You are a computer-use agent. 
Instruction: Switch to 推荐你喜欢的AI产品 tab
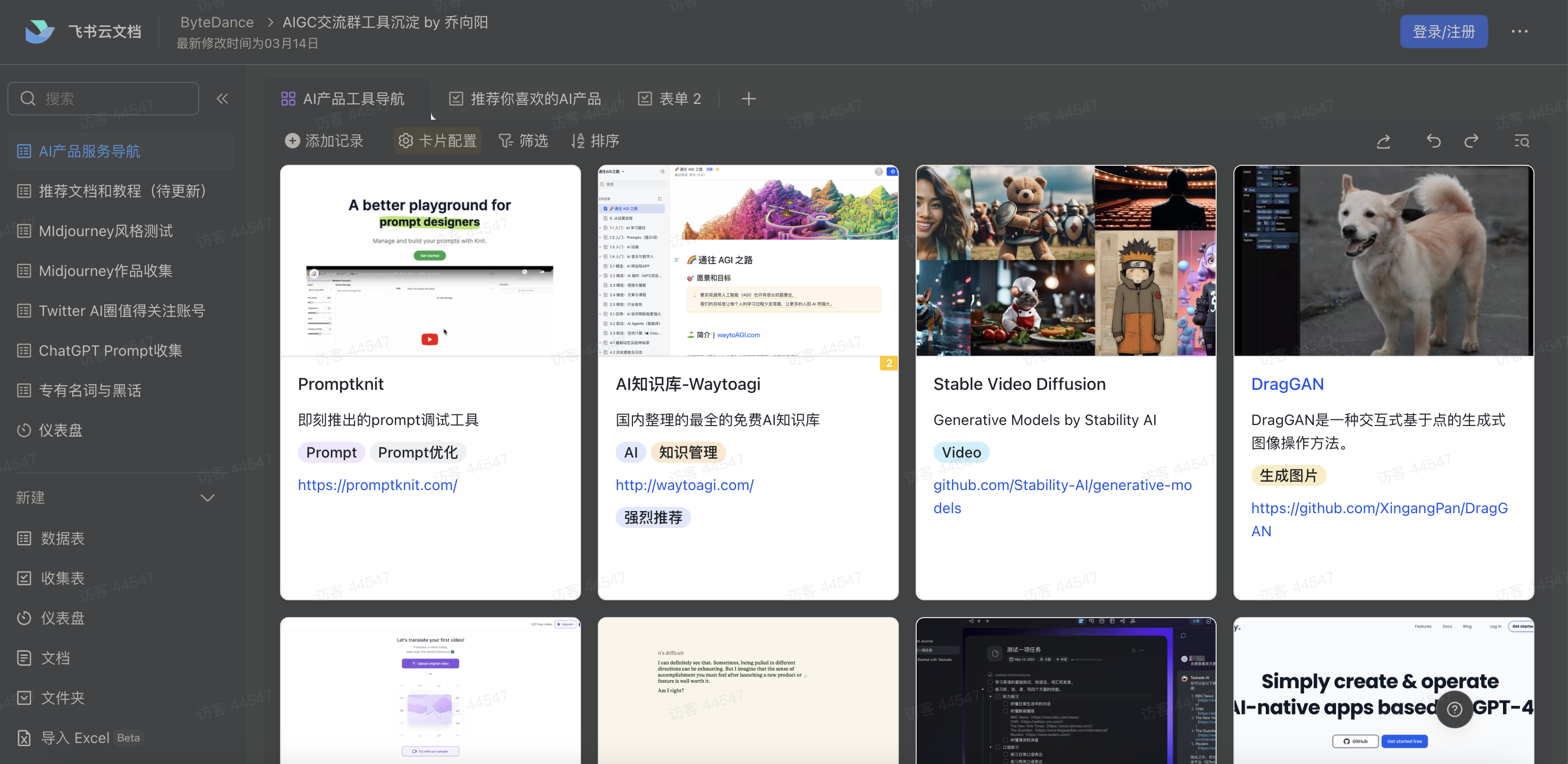(x=525, y=99)
